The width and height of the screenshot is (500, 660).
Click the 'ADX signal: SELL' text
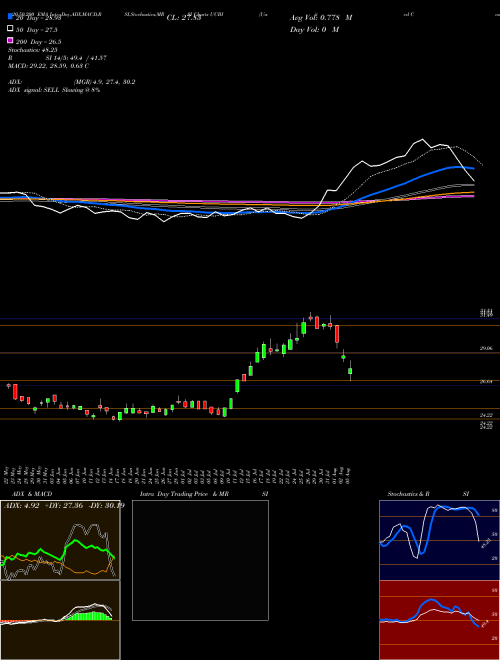click(34, 90)
